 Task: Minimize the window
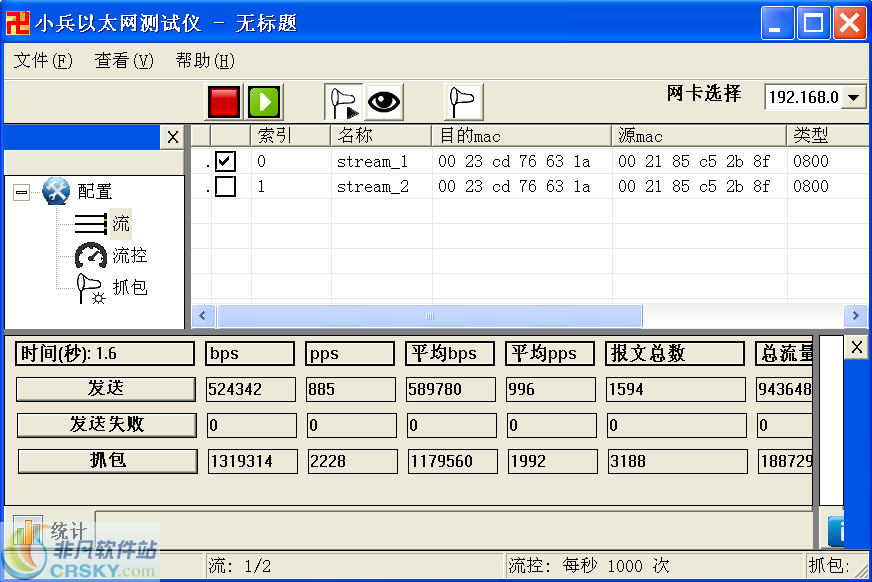[777, 23]
